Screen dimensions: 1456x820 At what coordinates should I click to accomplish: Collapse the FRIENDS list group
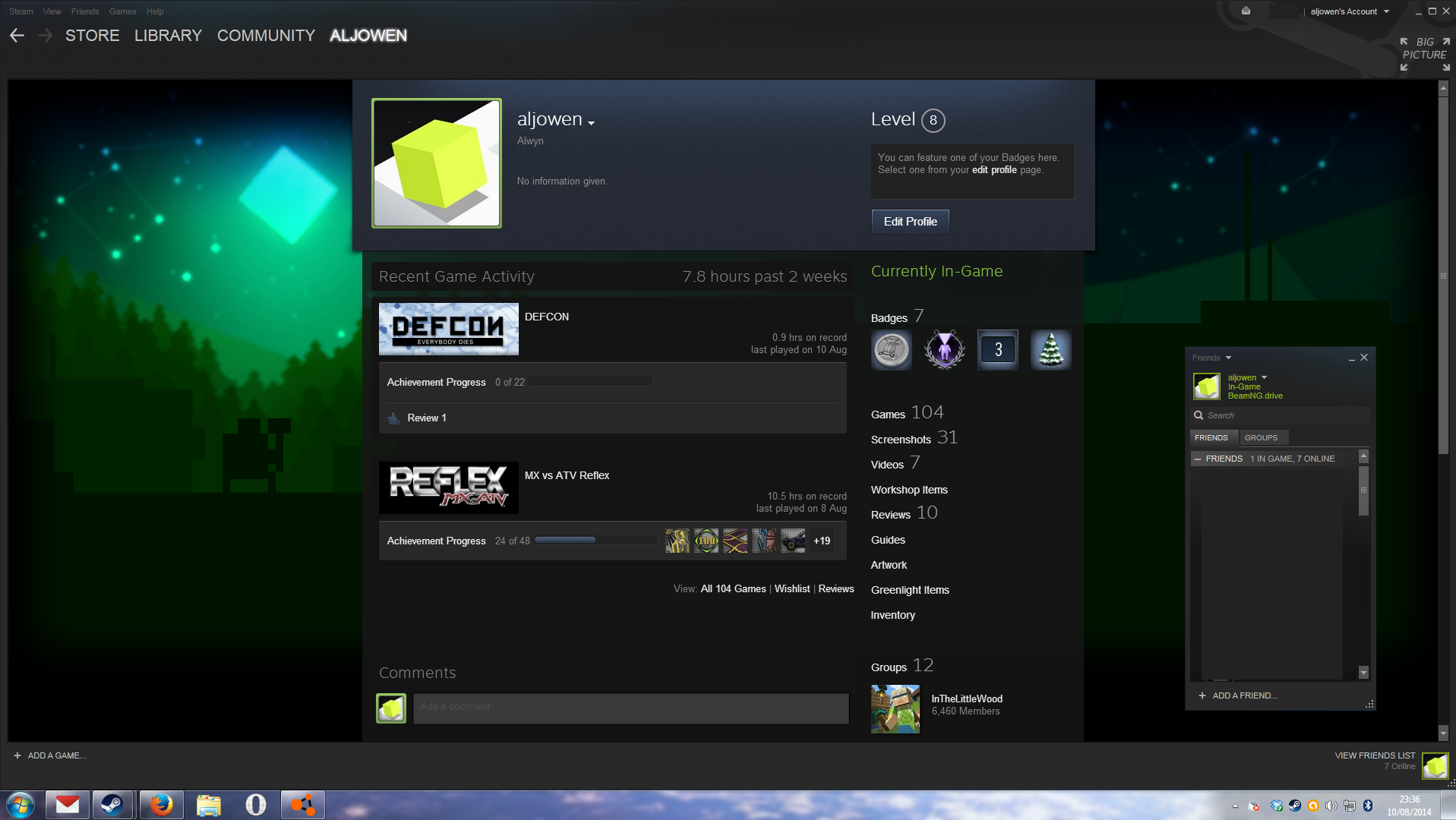(1198, 459)
